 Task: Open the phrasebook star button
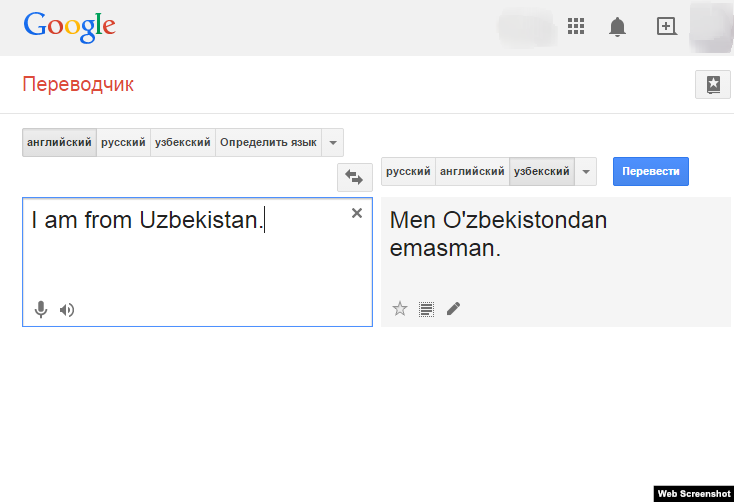click(x=712, y=85)
